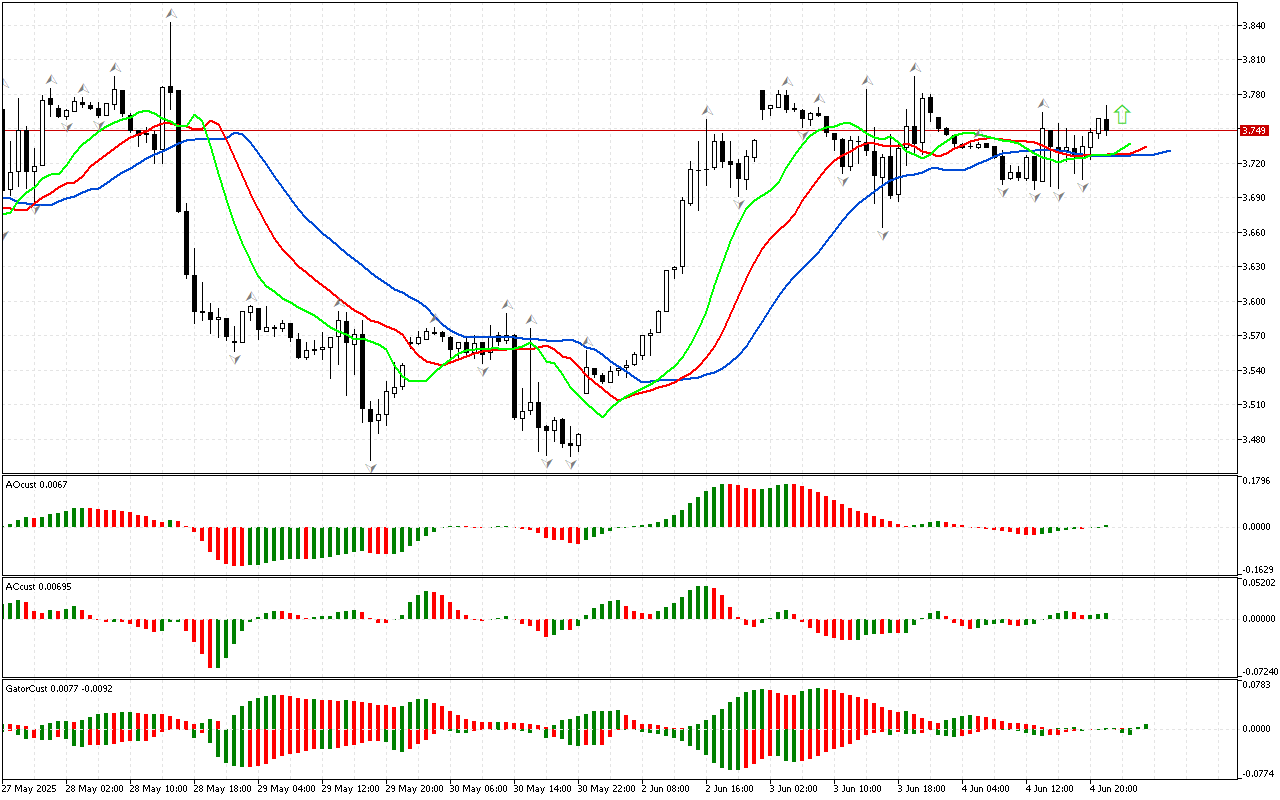Click the 2 Jun 08:00 time label
Screen dimensions: 1280x800
[665, 788]
